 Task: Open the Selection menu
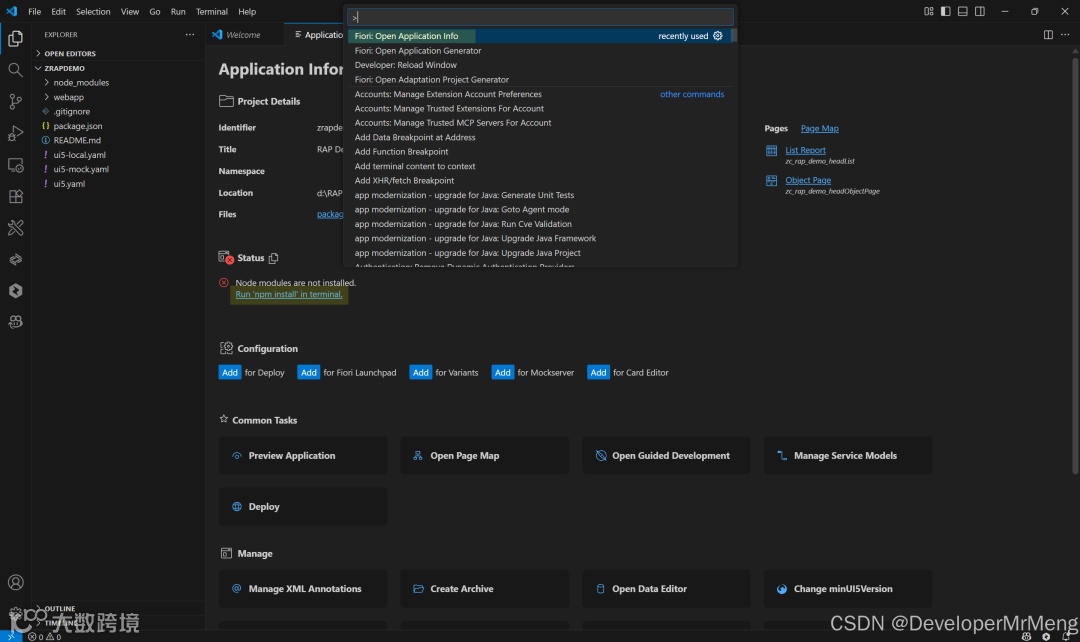coord(93,11)
